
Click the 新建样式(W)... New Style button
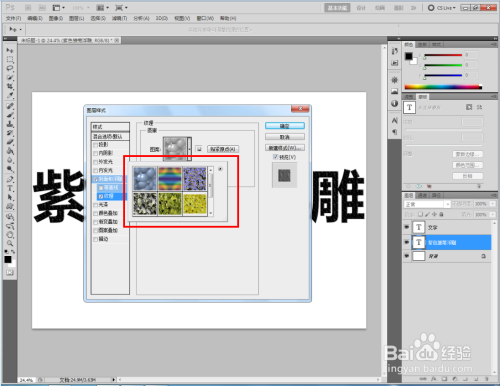pos(285,148)
